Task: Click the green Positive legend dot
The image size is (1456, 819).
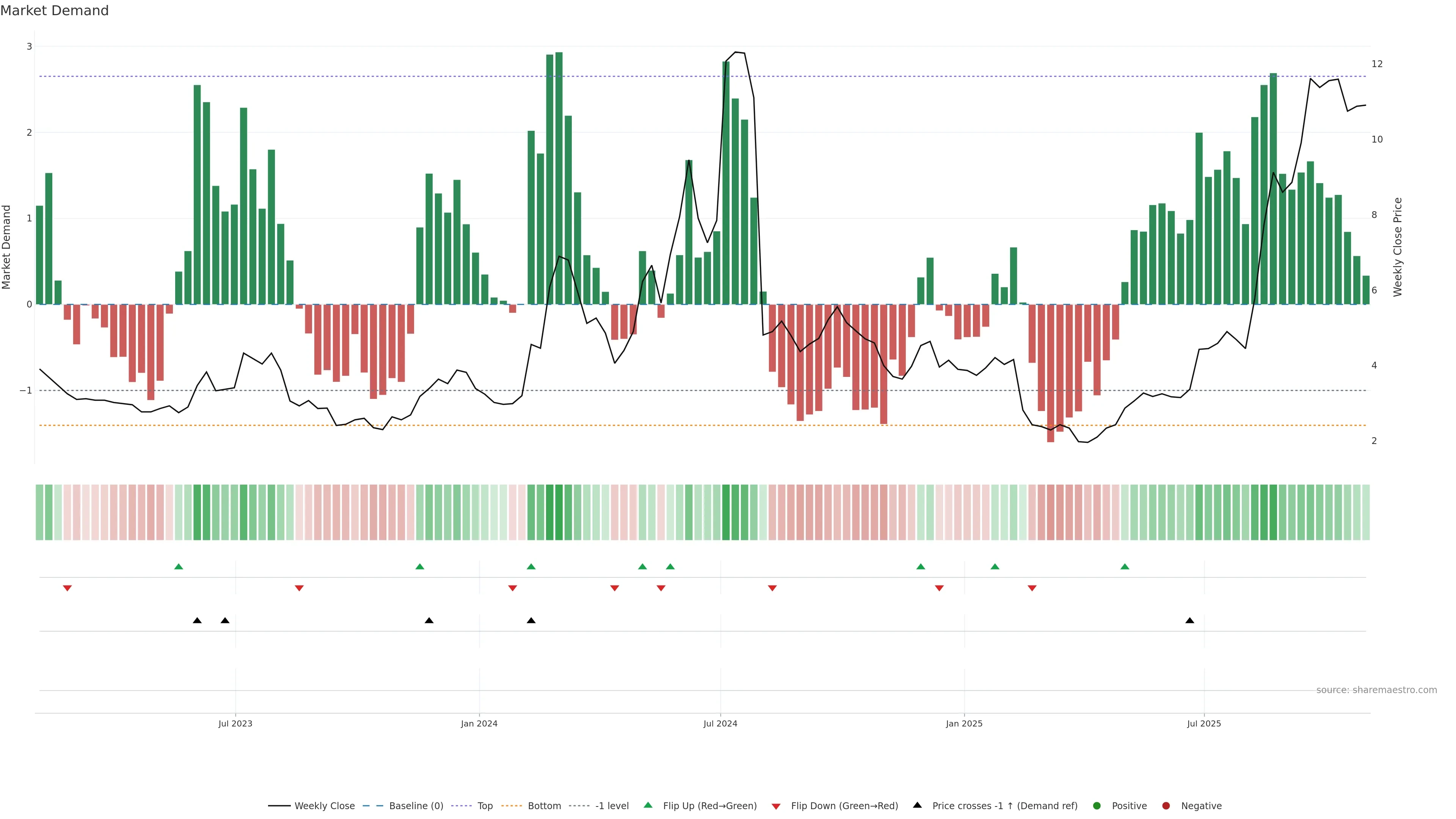Action: click(1097, 805)
